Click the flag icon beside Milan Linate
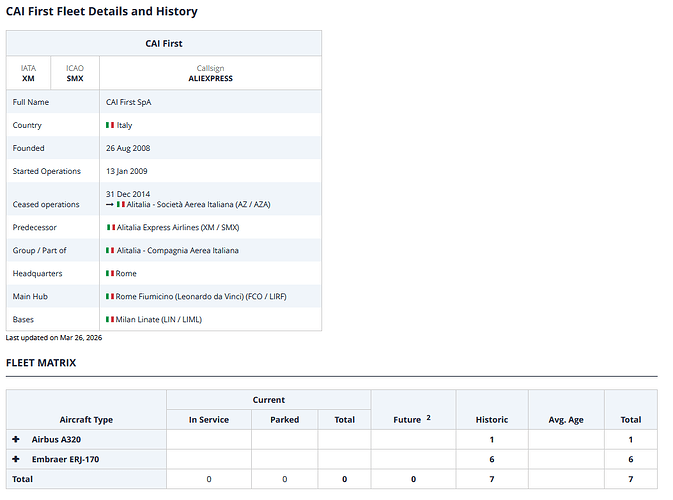This screenshot has height=500, width=673. click(x=110, y=320)
